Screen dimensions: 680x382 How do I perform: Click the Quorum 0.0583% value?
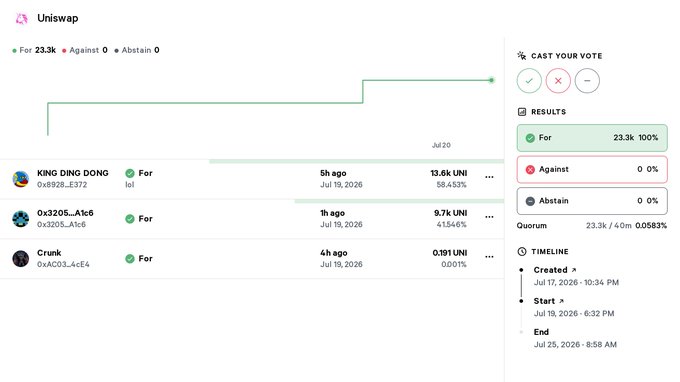(x=651, y=225)
